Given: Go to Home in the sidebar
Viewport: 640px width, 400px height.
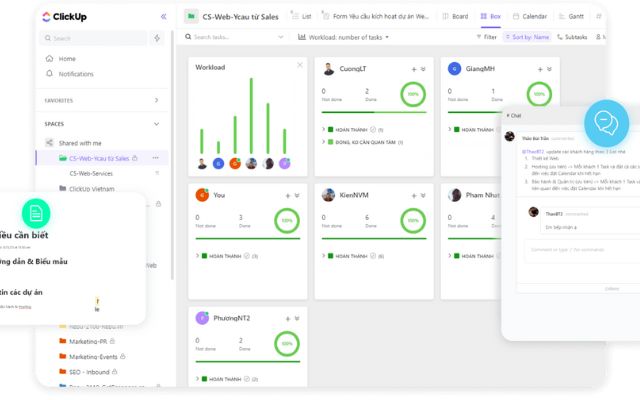Looking at the screenshot, I should [x=66, y=59].
